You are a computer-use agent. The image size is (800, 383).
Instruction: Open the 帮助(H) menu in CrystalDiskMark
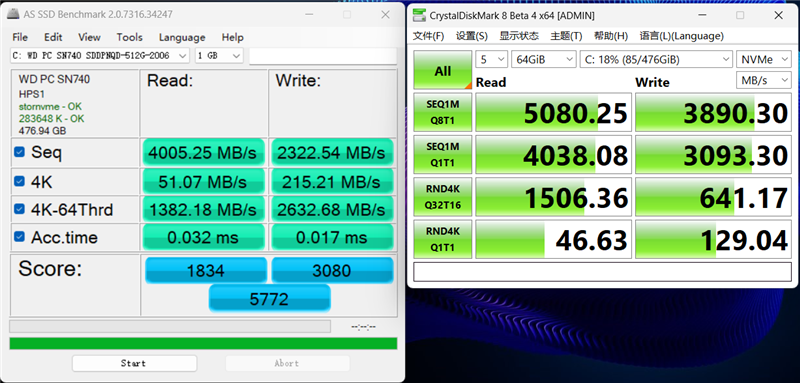click(611, 36)
